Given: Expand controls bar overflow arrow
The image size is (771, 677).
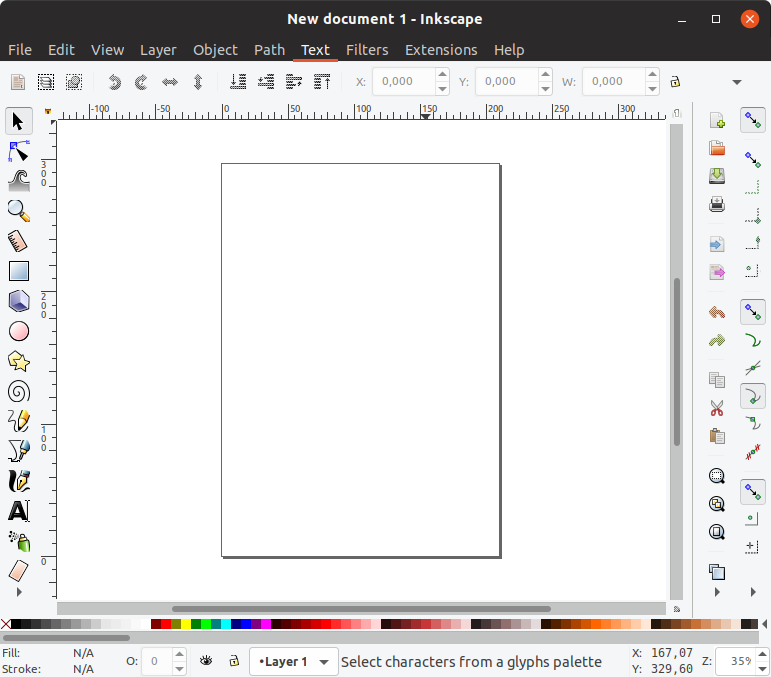Looking at the screenshot, I should pyautogui.click(x=737, y=82).
